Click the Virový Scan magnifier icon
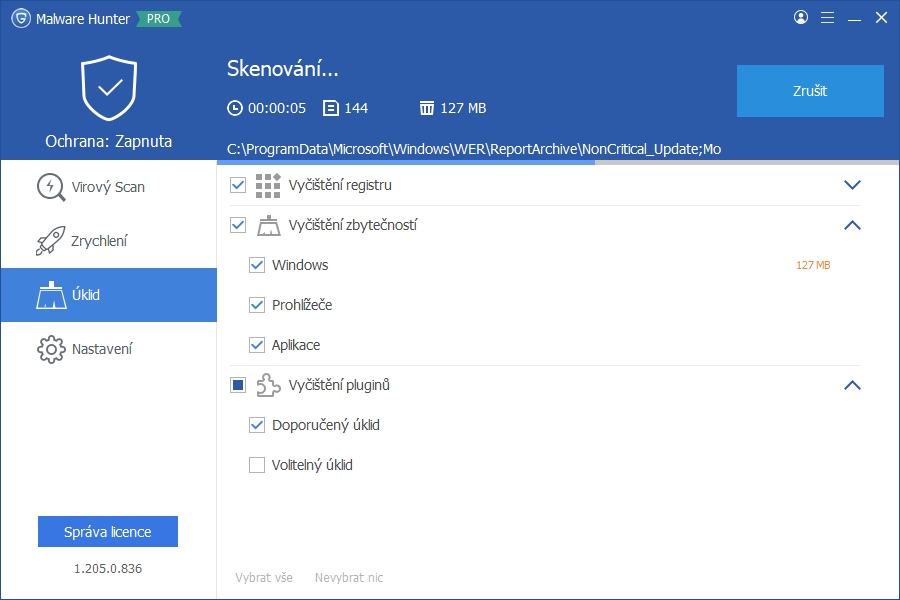This screenshot has height=600, width=900. tap(51, 187)
